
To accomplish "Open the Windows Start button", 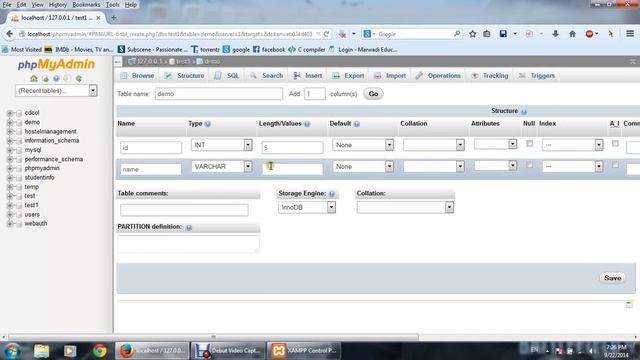I will click(x=12, y=351).
